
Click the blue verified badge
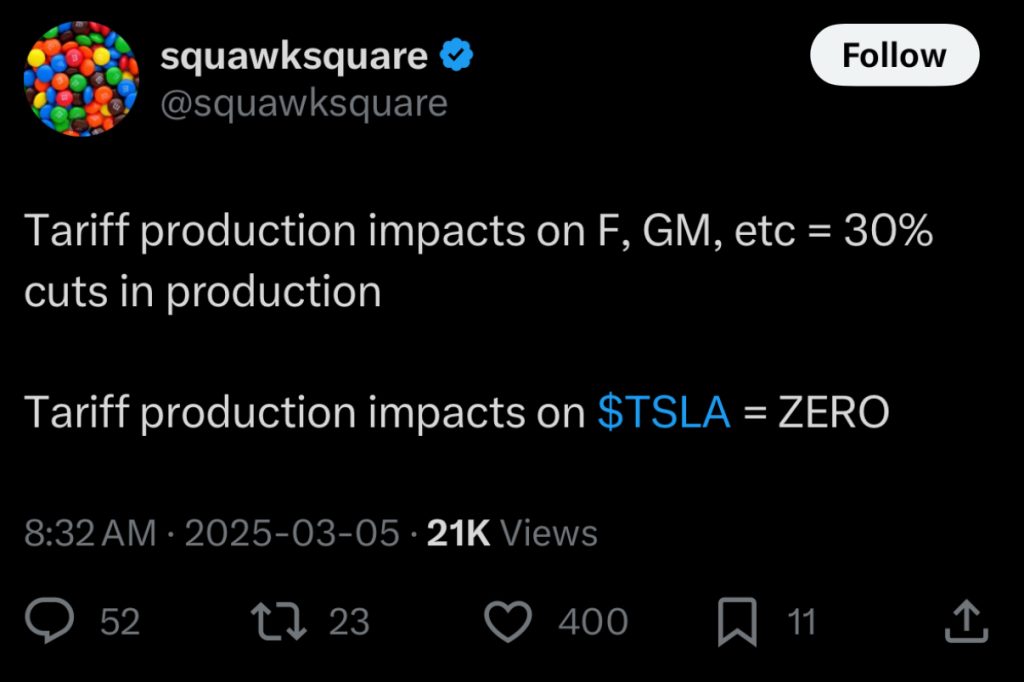tap(456, 57)
